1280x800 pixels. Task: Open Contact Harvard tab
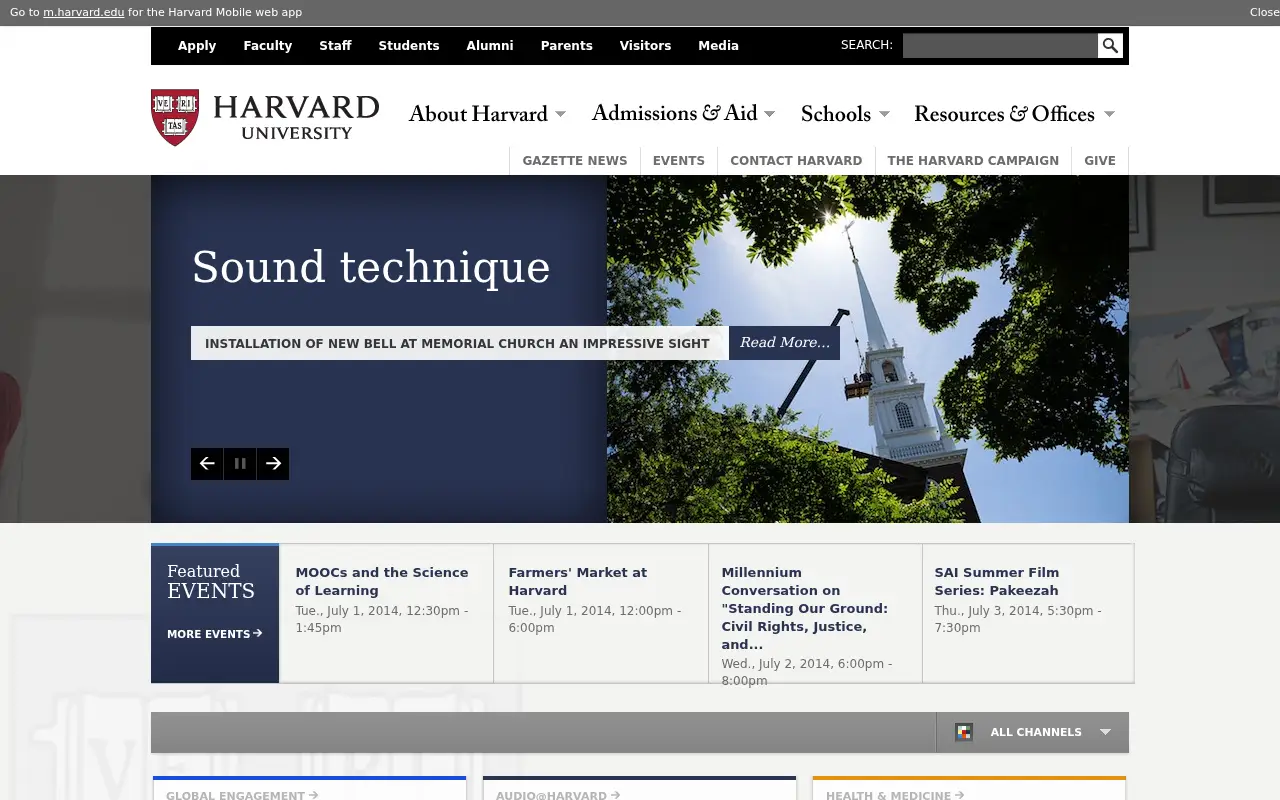[796, 161]
